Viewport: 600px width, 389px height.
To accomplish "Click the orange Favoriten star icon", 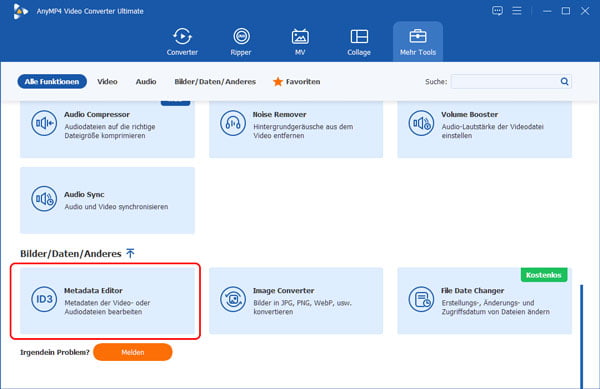I will click(x=278, y=81).
